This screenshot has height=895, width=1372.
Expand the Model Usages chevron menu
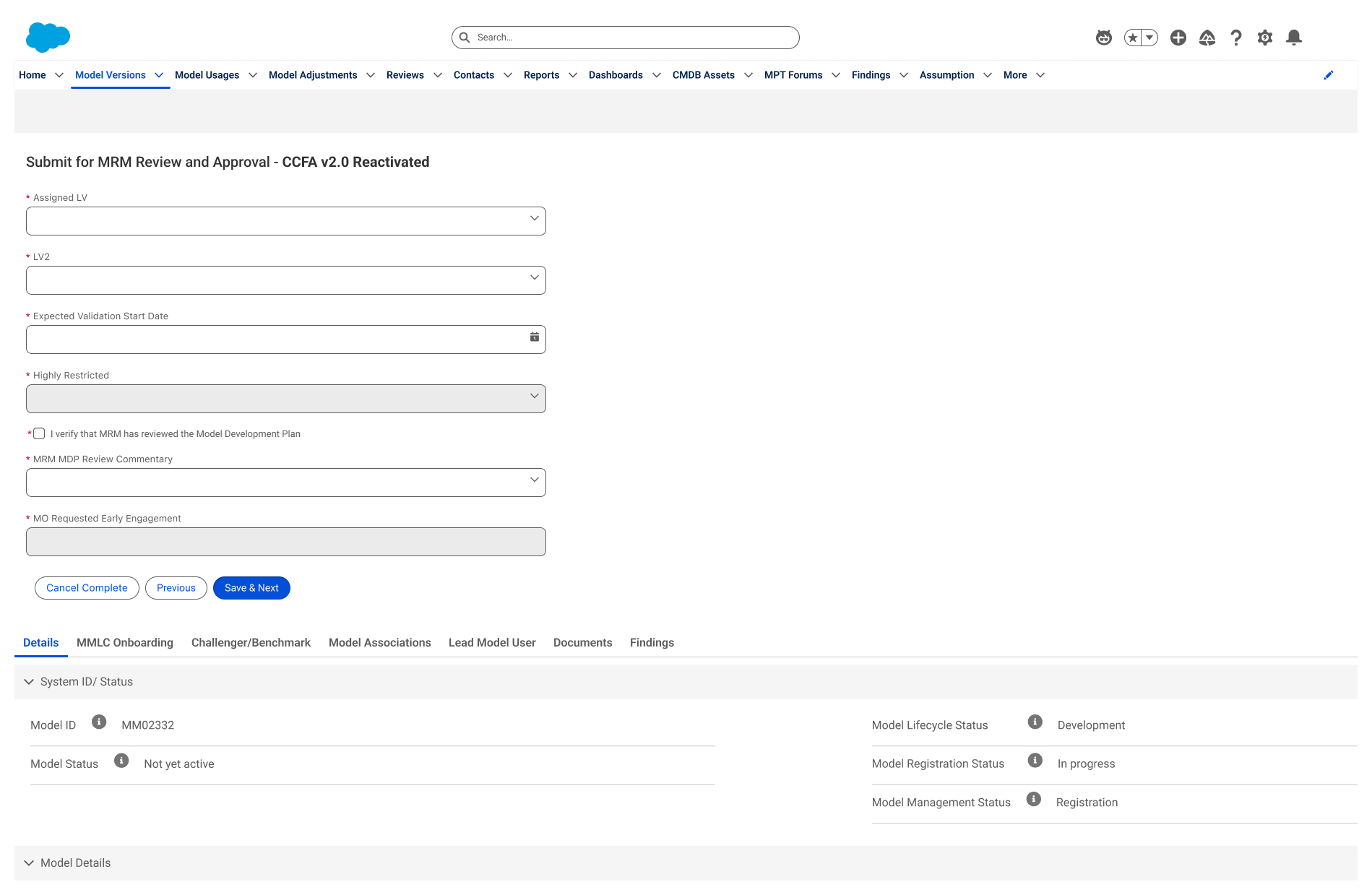pyautogui.click(x=253, y=75)
